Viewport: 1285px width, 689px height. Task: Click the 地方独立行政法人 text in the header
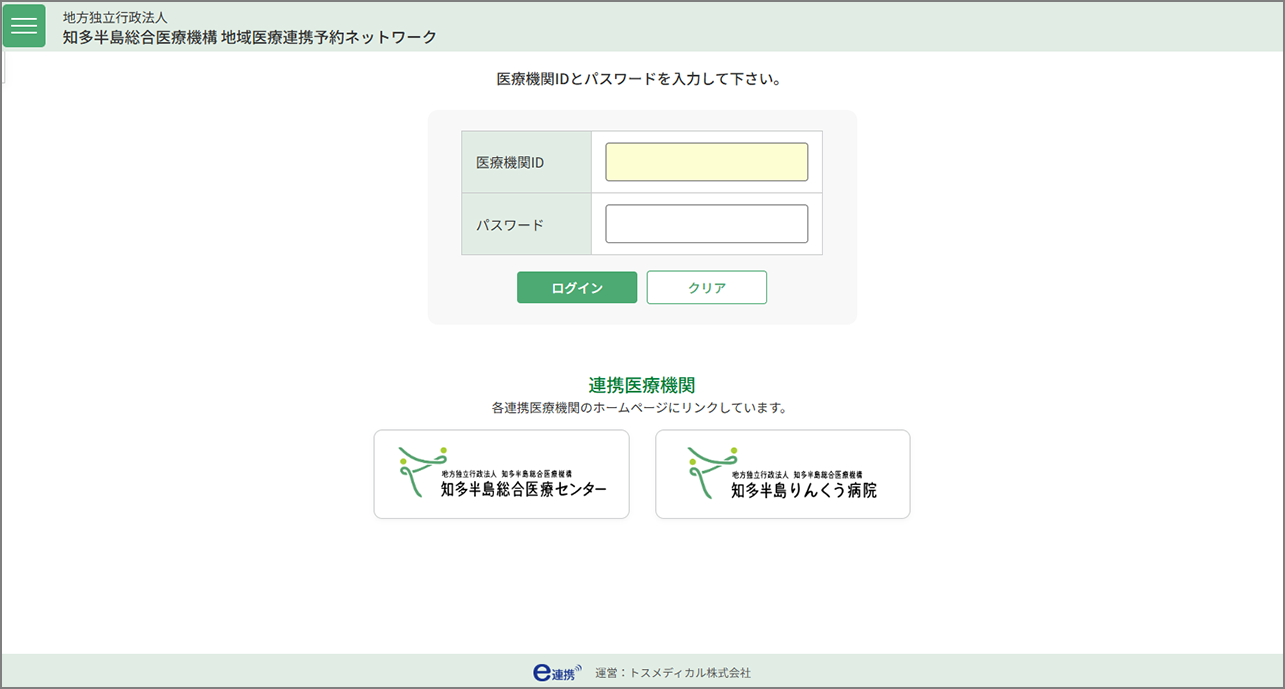pyautogui.click(x=115, y=17)
